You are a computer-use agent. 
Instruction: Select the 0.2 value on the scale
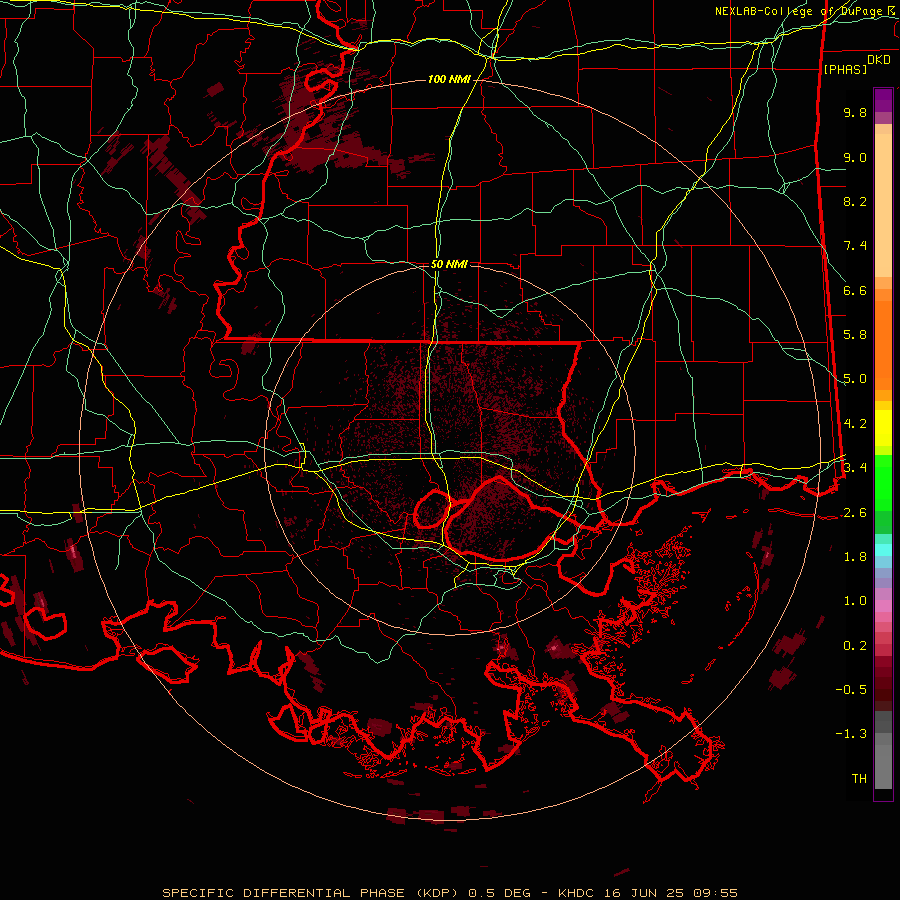pyautogui.click(x=855, y=646)
